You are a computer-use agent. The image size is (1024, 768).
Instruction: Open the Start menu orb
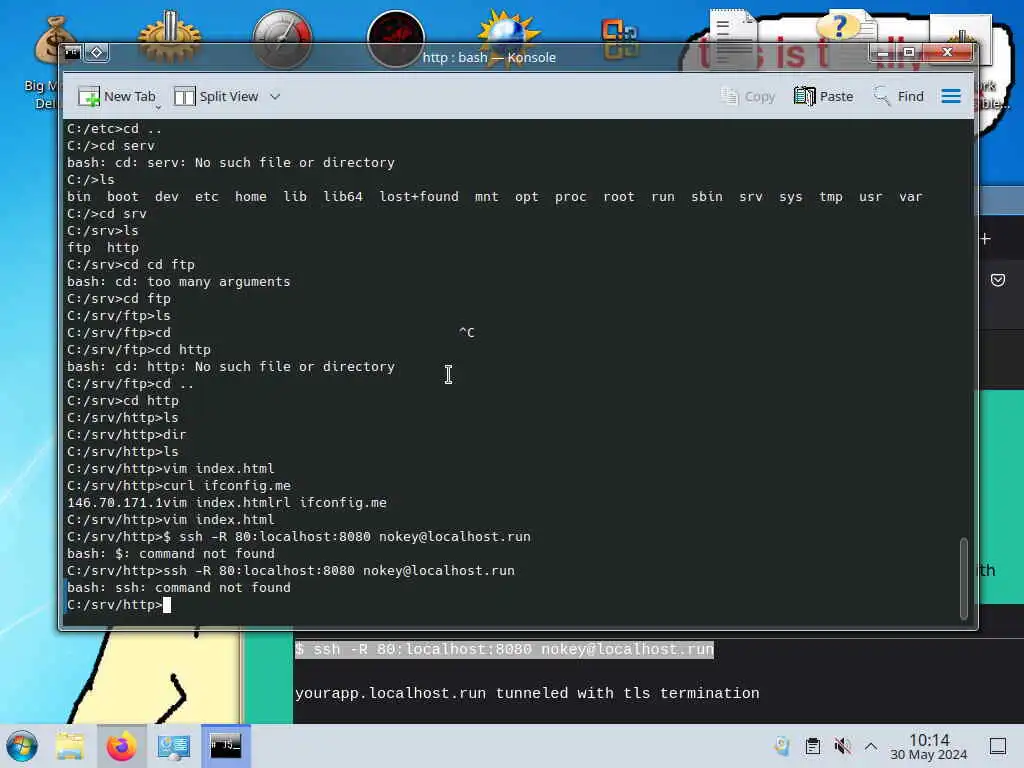(x=22, y=746)
